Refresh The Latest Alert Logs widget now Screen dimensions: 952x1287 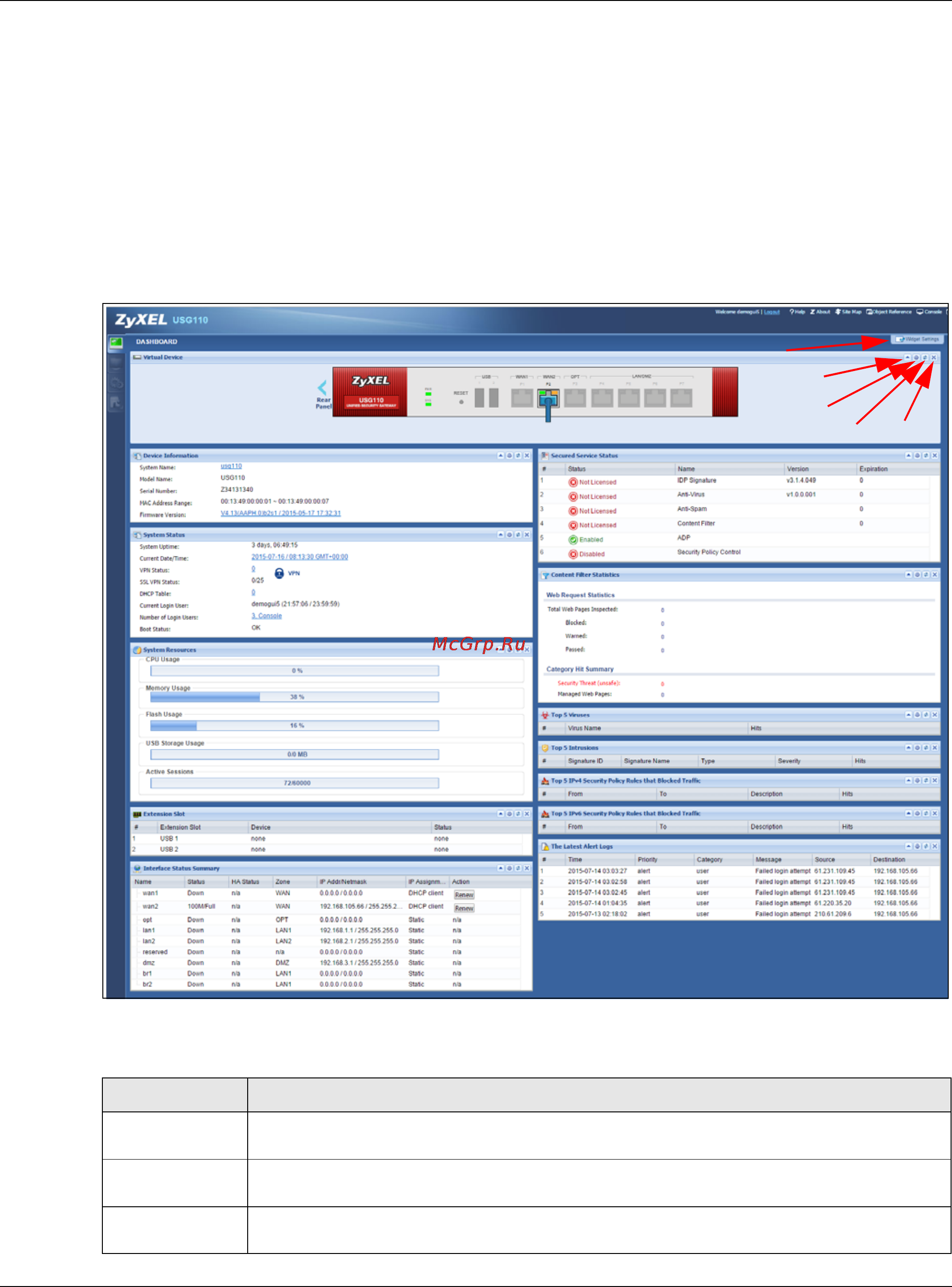pyautogui.click(x=926, y=846)
